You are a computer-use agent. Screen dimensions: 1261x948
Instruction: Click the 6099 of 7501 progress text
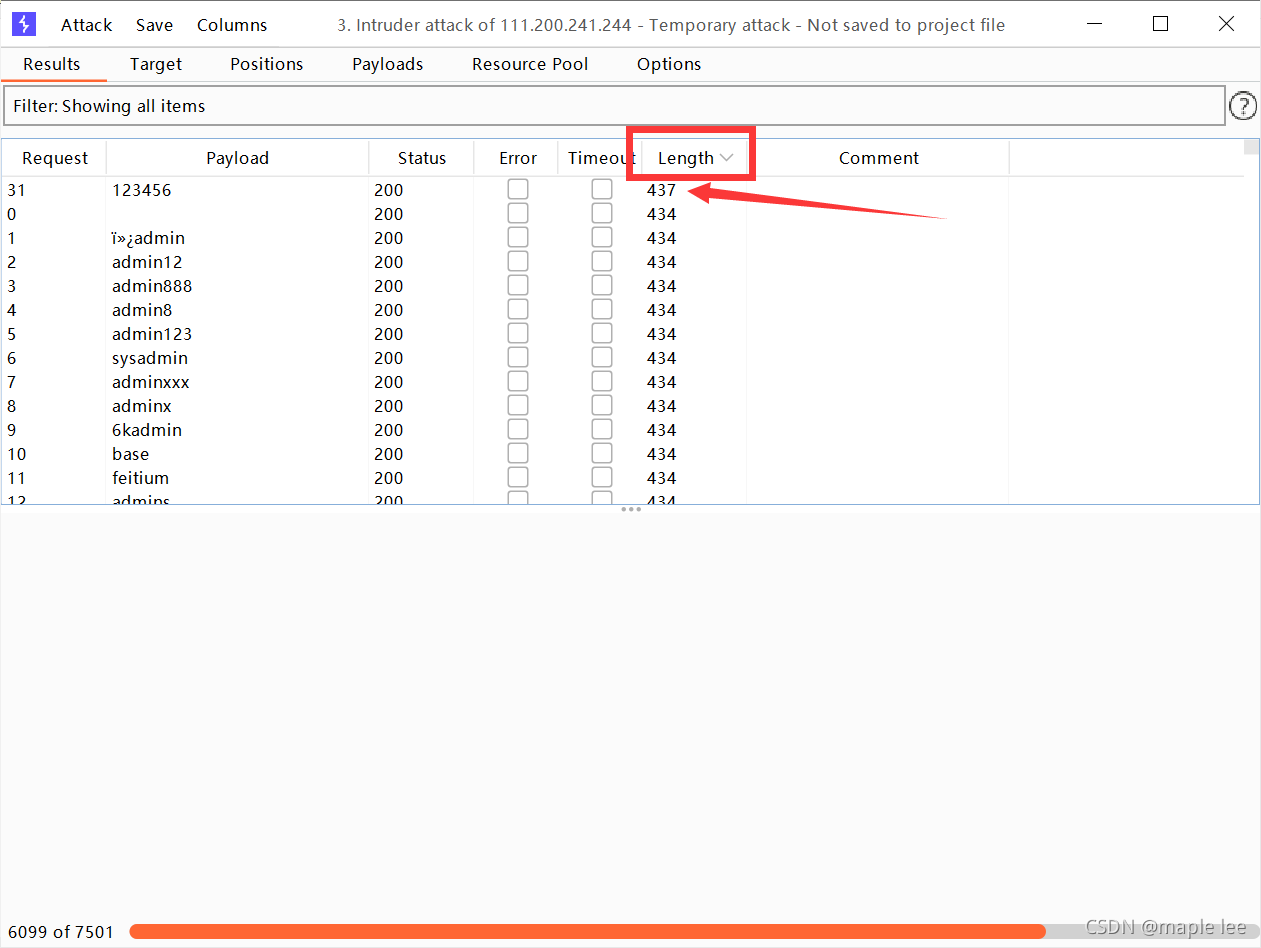point(61,932)
